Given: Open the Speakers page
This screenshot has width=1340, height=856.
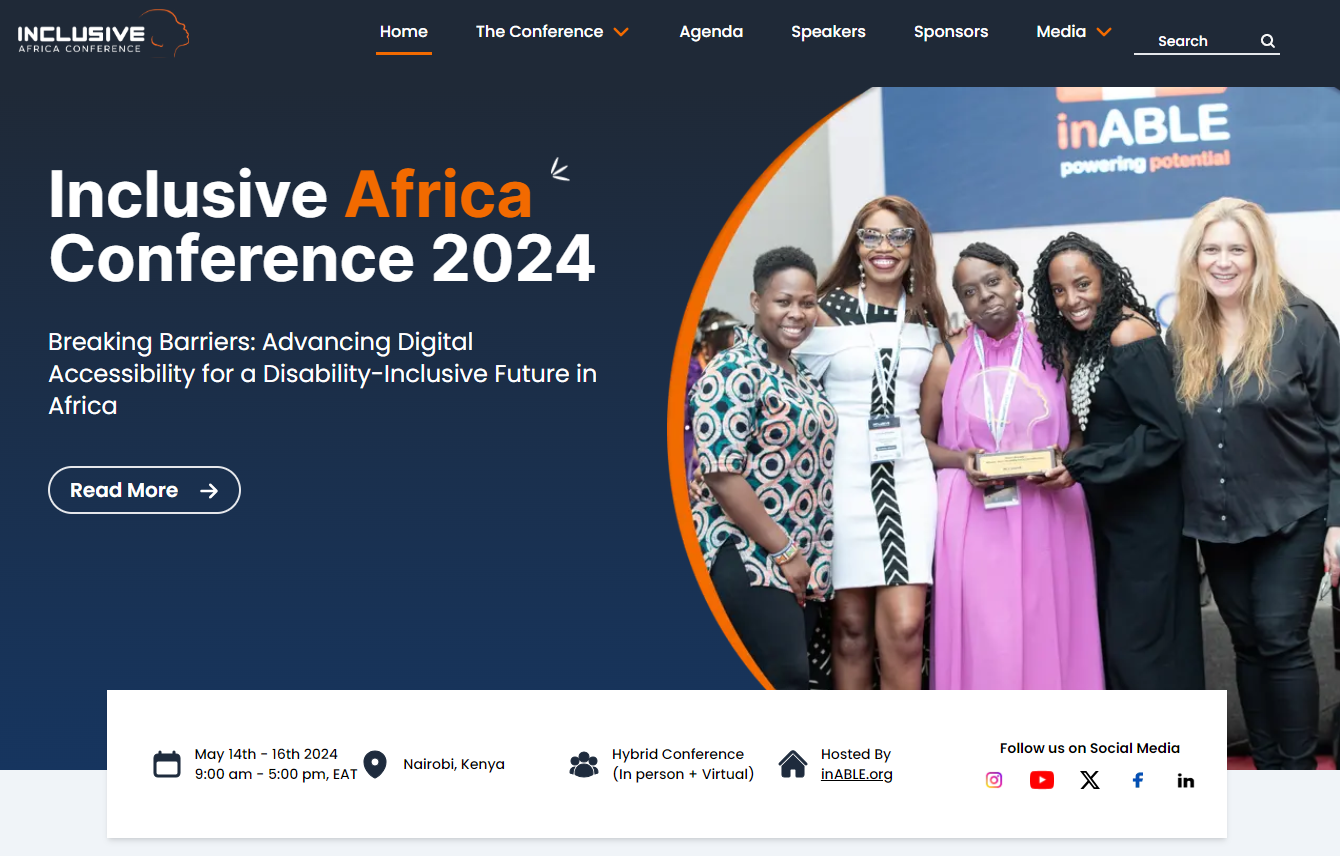Looking at the screenshot, I should point(828,32).
